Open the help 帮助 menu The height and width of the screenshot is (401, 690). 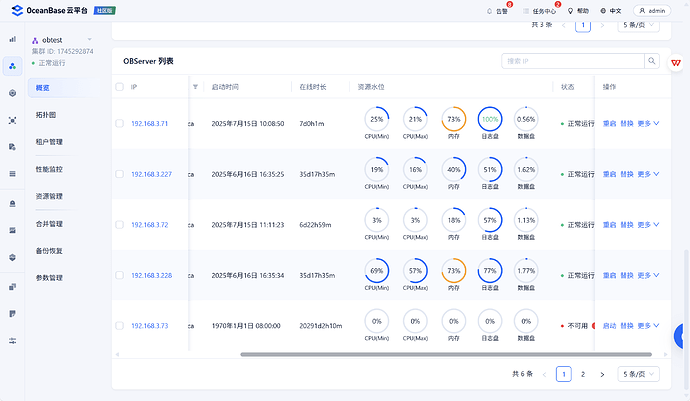pos(578,11)
